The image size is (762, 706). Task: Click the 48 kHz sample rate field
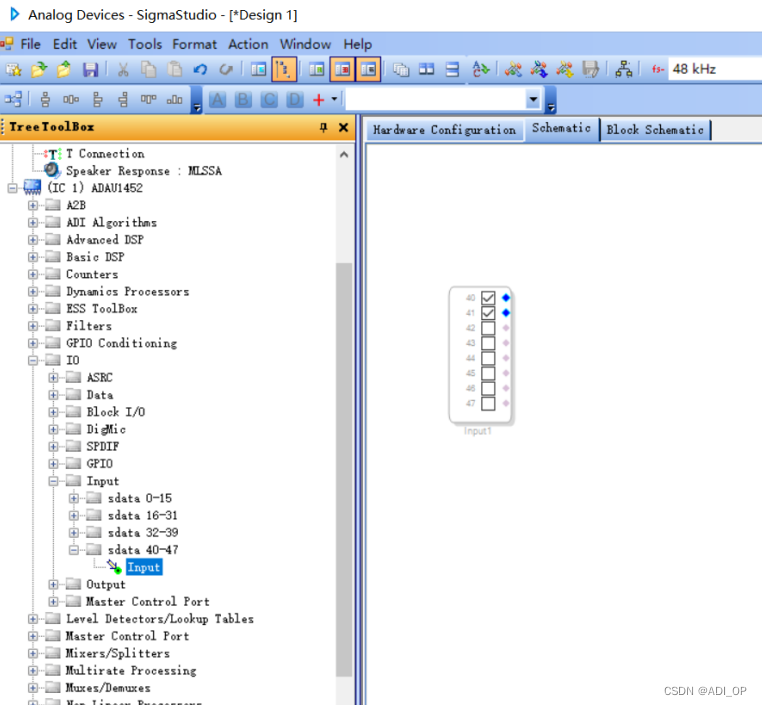714,69
